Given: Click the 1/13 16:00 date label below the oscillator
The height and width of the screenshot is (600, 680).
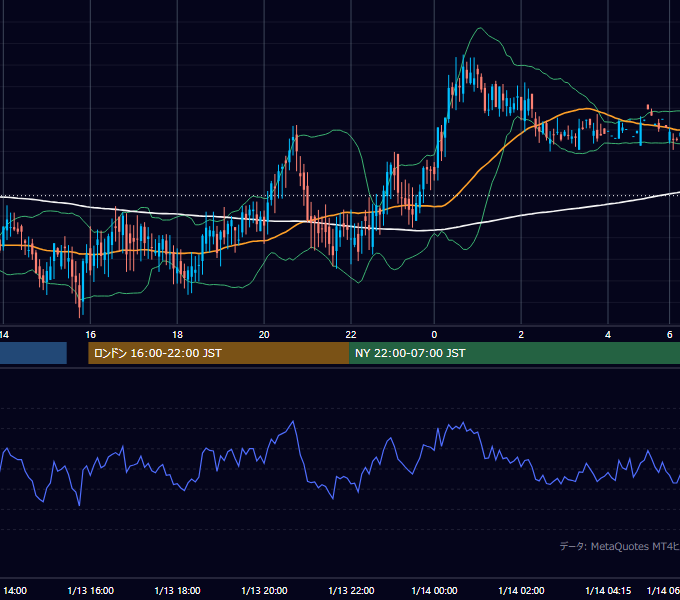Looking at the screenshot, I should click(91, 590).
